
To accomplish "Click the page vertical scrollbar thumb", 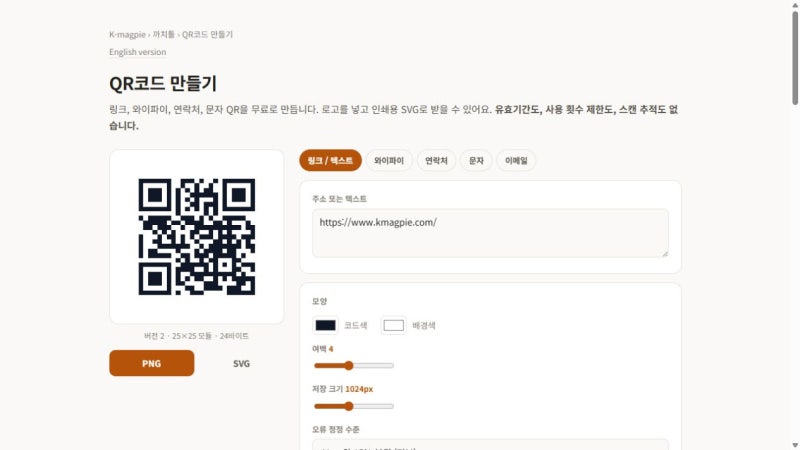I will [x=795, y=57].
